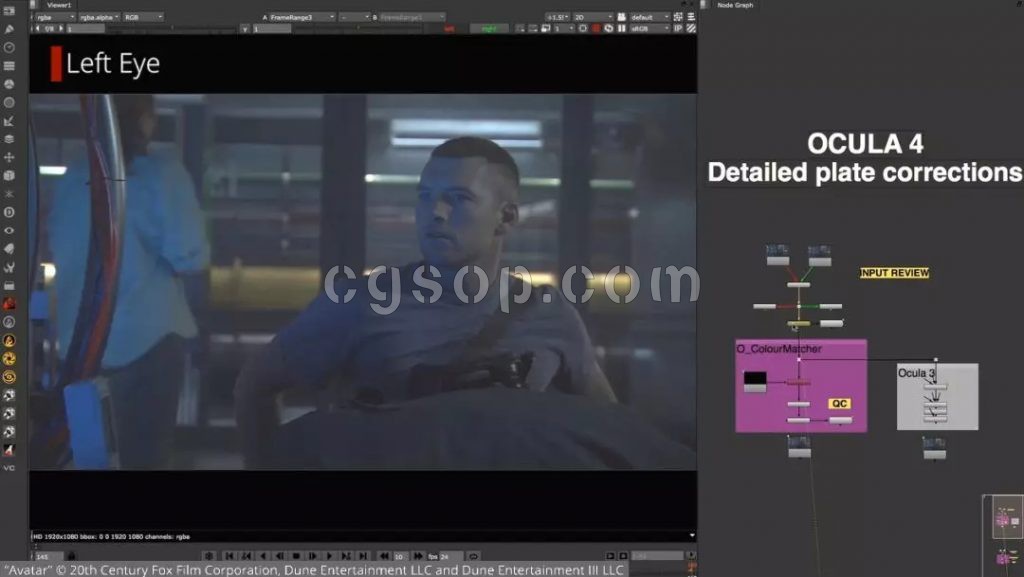
Task: Toggle the IP input process button
Action: (678, 29)
